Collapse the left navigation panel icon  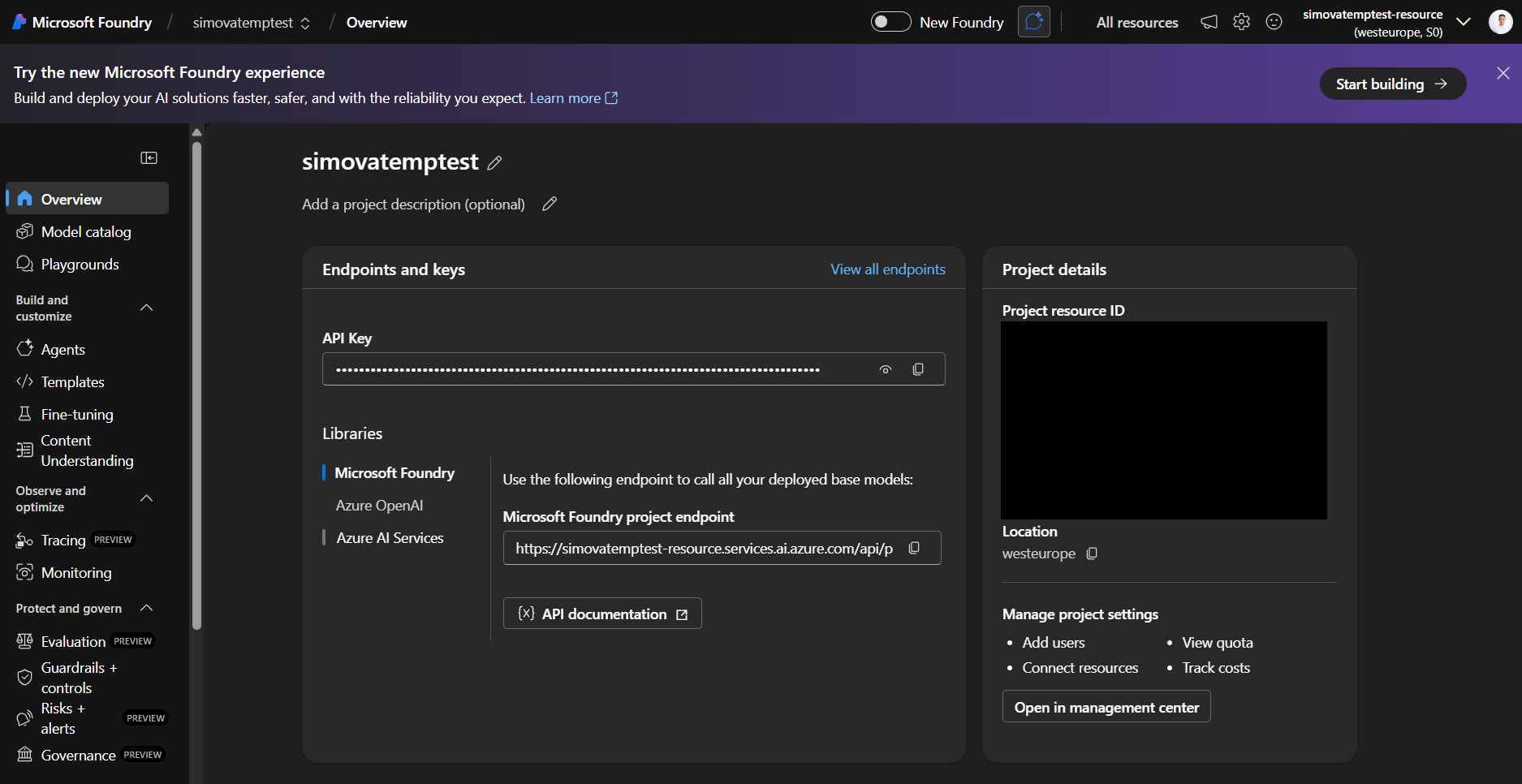point(149,157)
